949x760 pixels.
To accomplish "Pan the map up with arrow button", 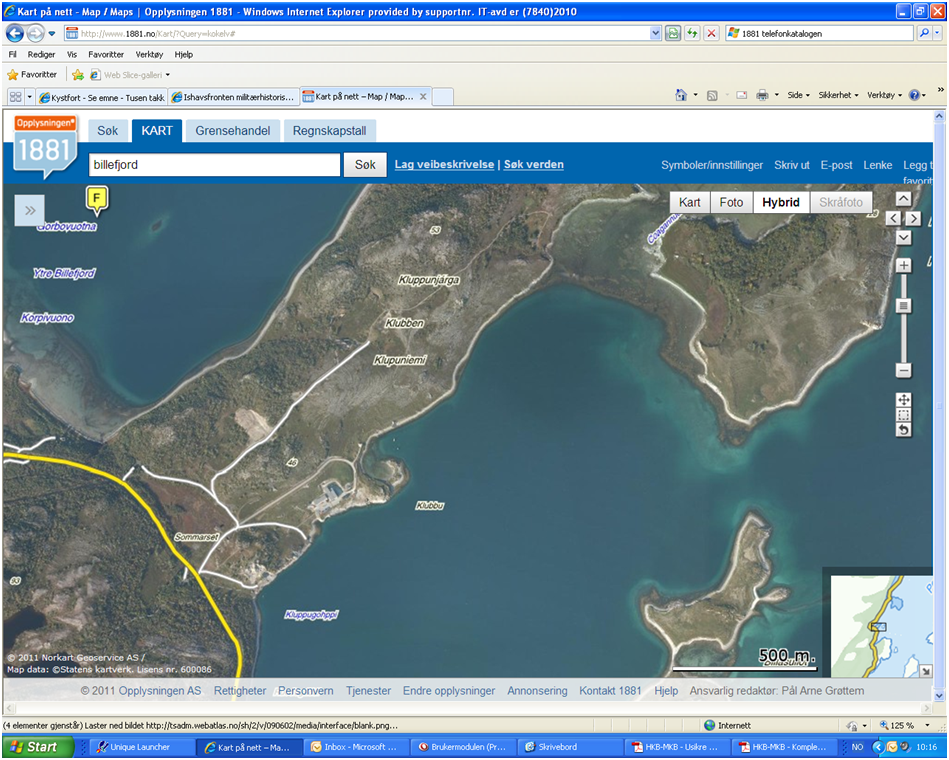I will pyautogui.click(x=904, y=199).
